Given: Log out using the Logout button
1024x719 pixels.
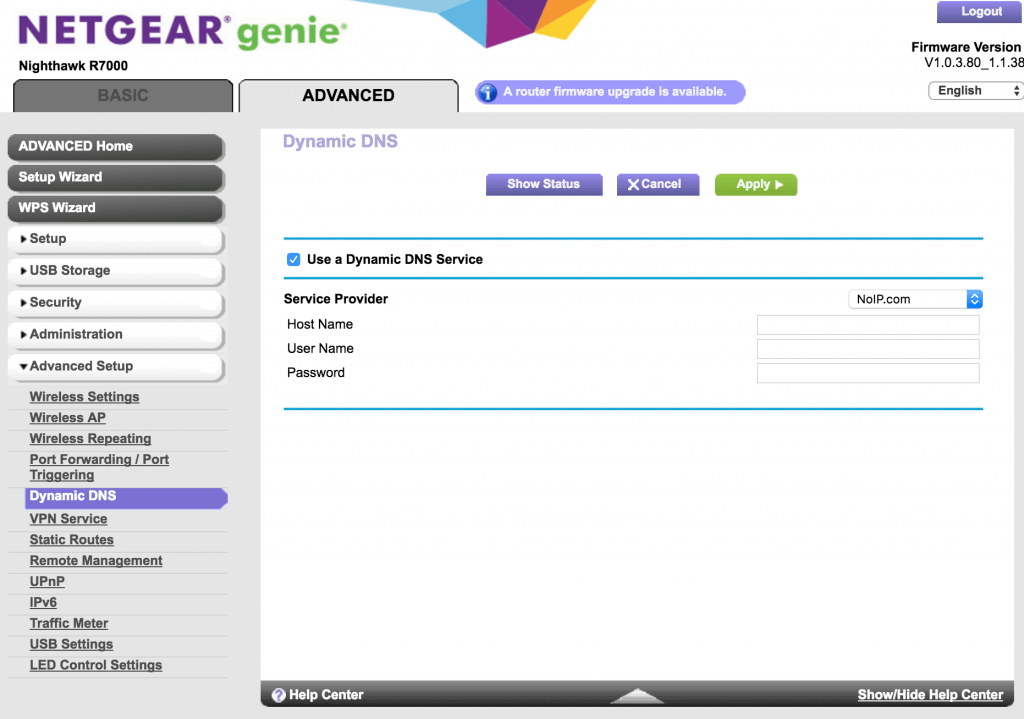Looking at the screenshot, I should (x=980, y=12).
